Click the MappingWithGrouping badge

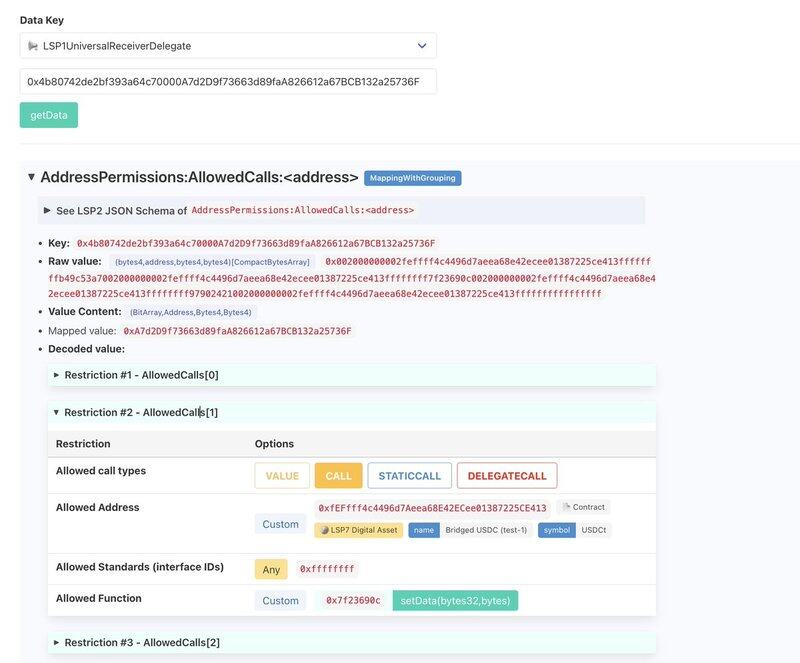(412, 178)
